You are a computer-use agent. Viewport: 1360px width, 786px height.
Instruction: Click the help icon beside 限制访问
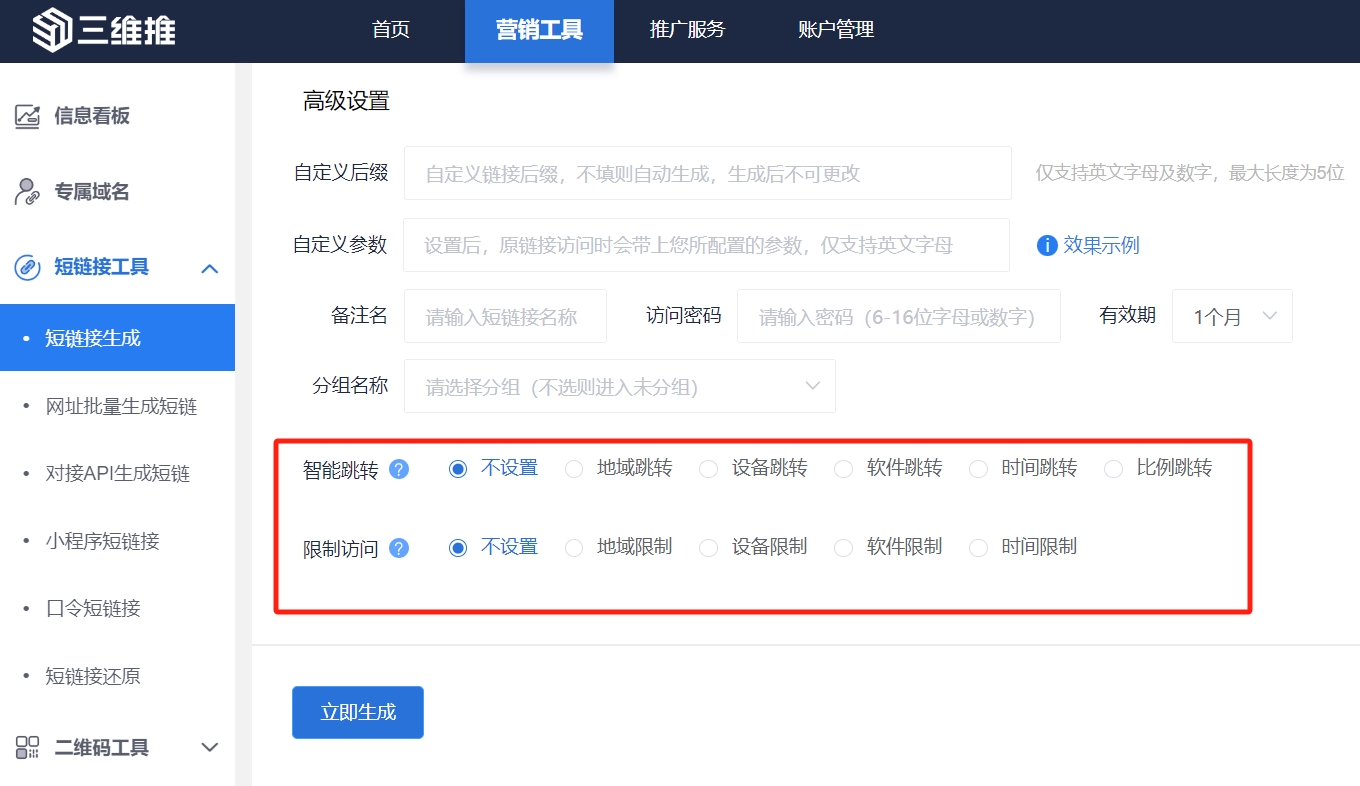click(x=399, y=548)
